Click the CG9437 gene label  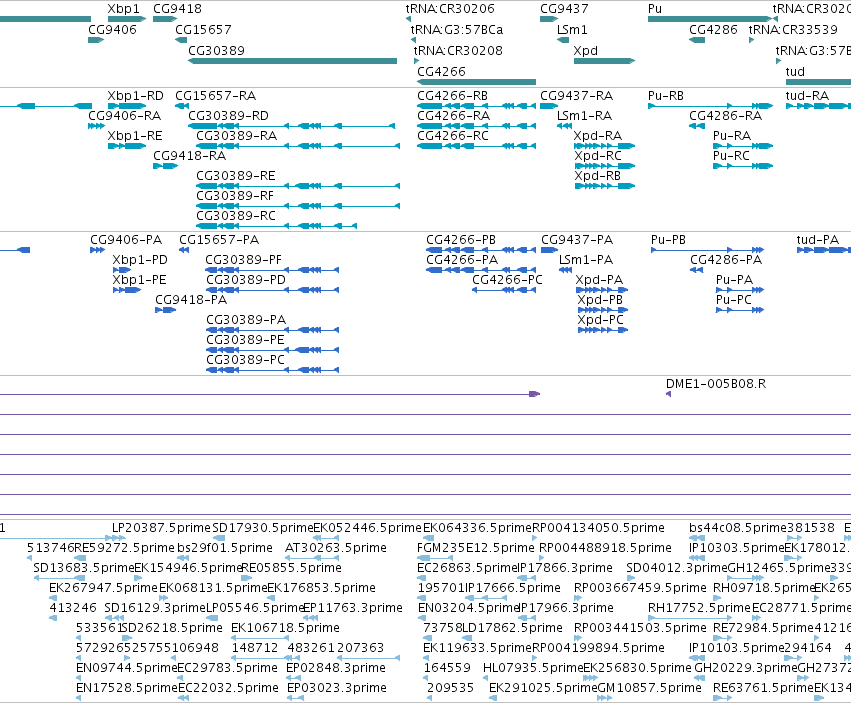(x=564, y=9)
